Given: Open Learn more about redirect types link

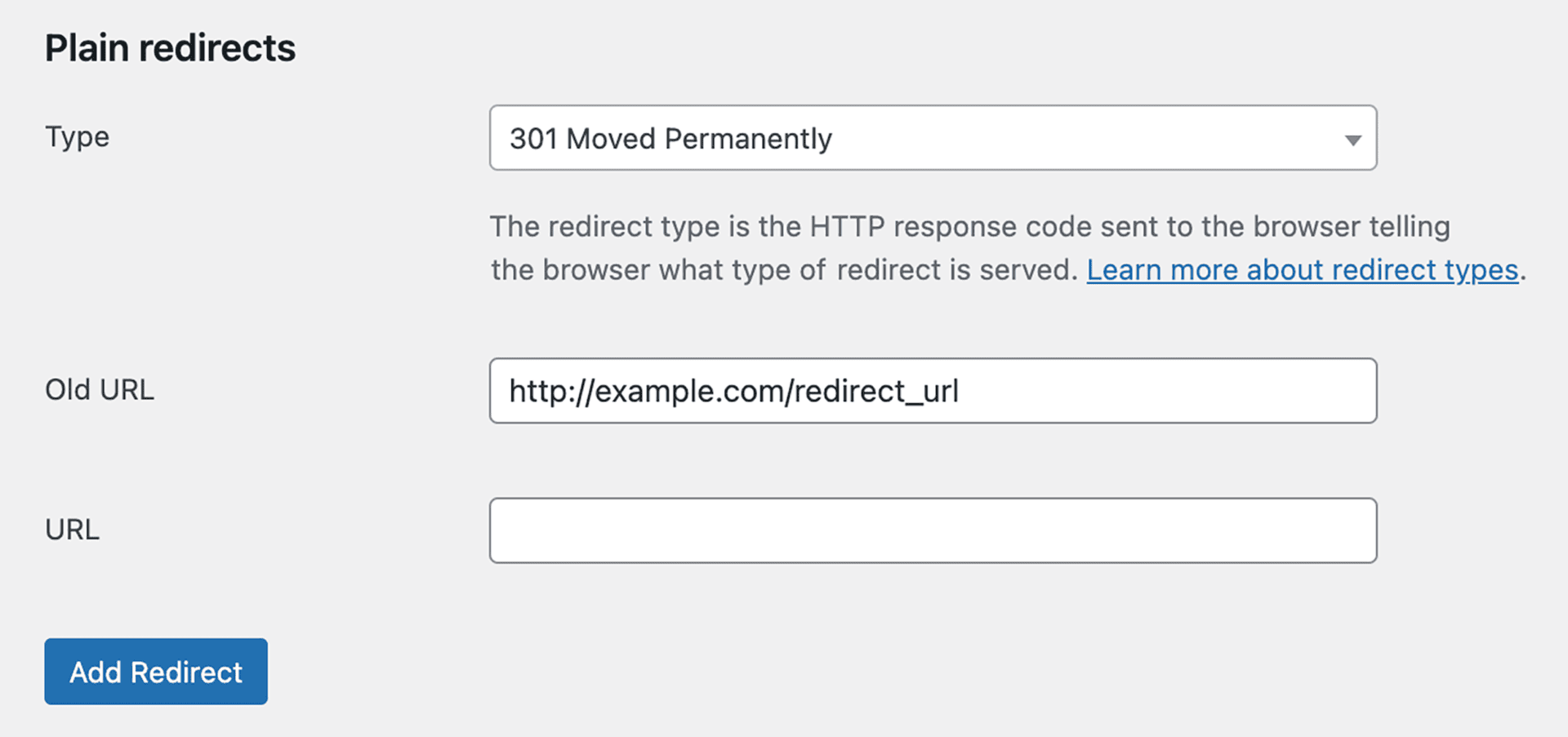Looking at the screenshot, I should click(1301, 270).
